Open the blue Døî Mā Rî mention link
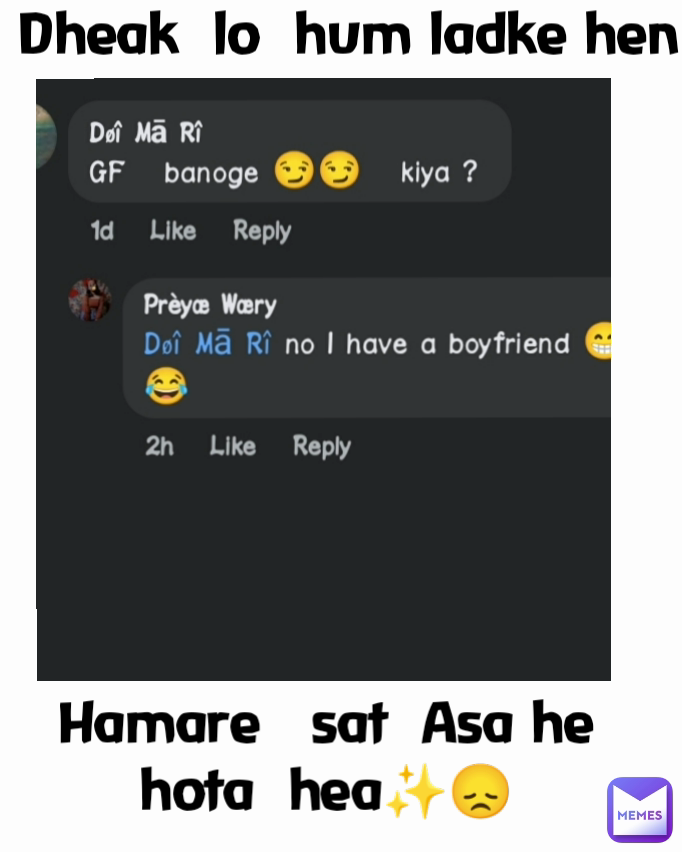 tap(207, 344)
